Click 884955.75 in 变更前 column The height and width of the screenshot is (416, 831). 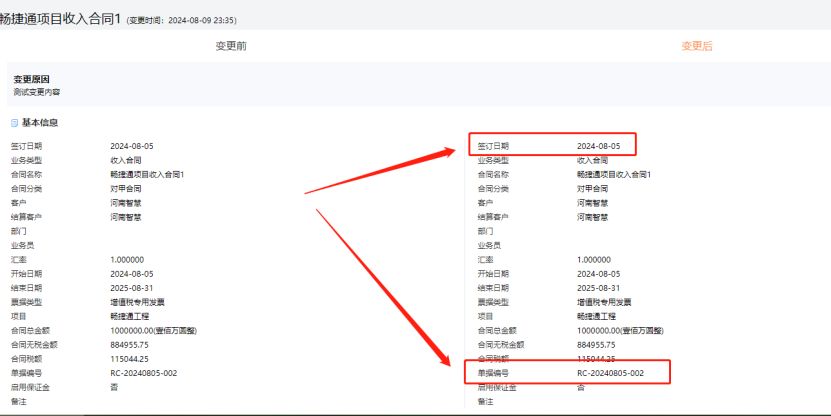coord(129,345)
